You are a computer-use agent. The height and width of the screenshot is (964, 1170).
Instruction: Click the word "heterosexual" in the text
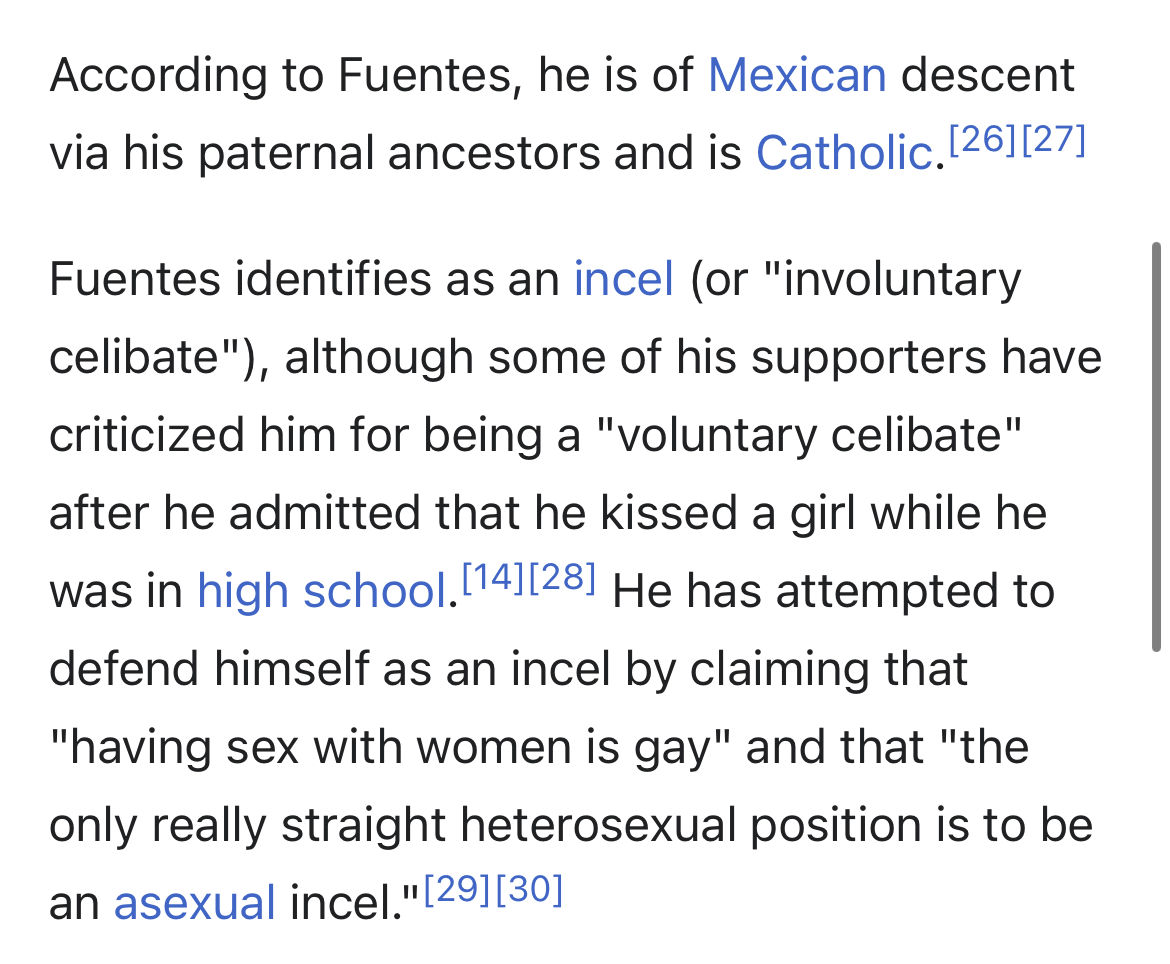(598, 825)
